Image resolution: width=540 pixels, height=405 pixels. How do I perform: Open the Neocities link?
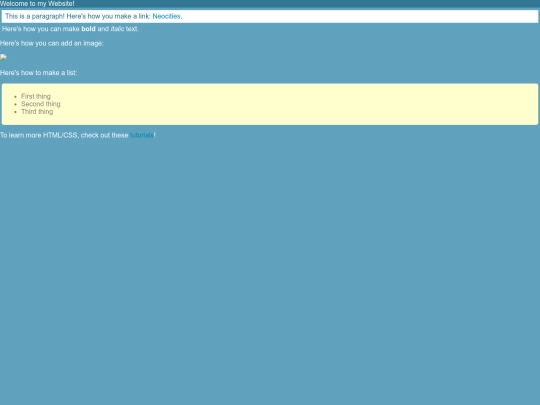coord(166,16)
